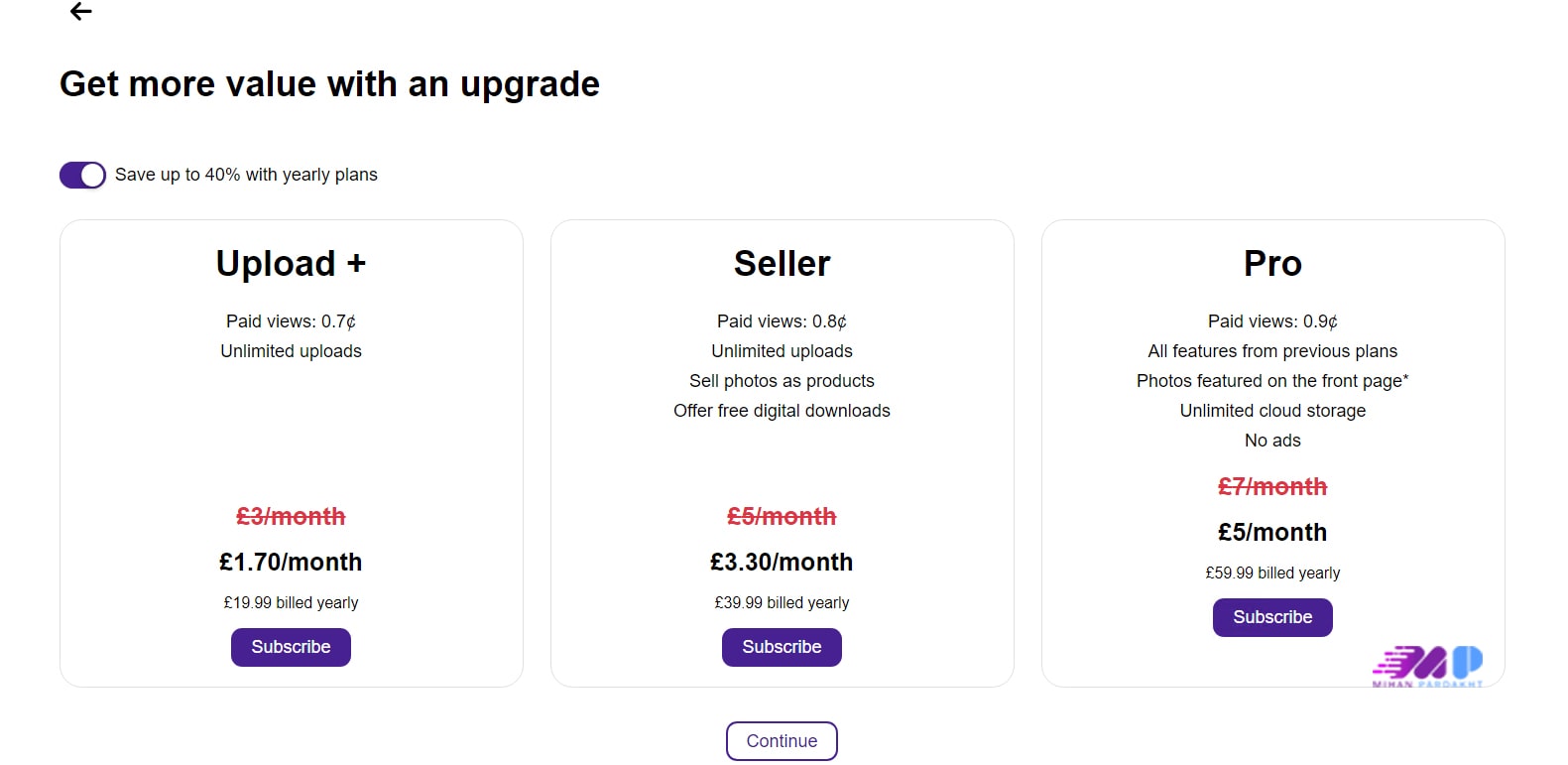Toggle the yearly plans savings switch

pyautogui.click(x=82, y=176)
